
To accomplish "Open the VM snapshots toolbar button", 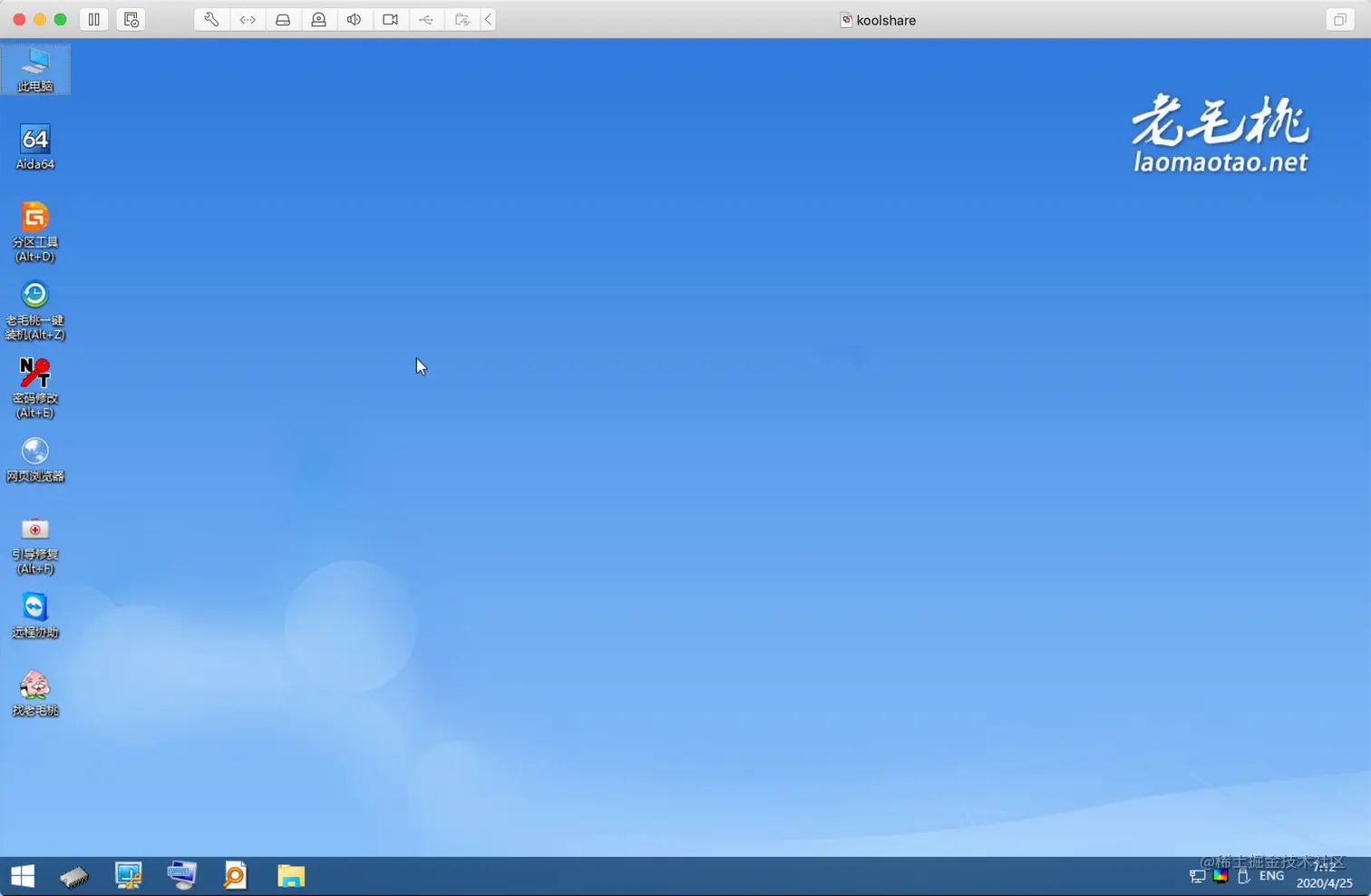I will 131,19.
